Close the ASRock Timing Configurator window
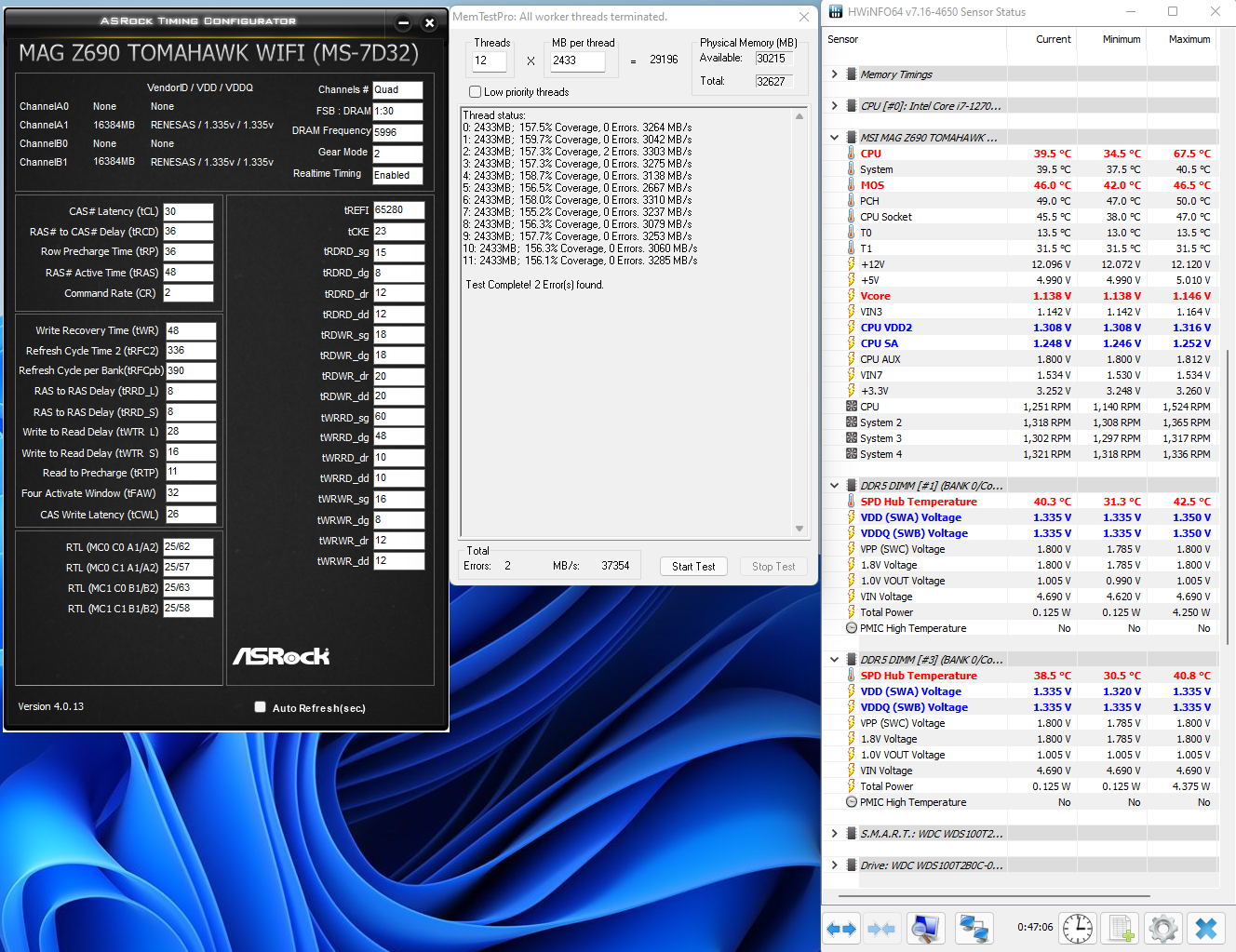 coord(429,23)
